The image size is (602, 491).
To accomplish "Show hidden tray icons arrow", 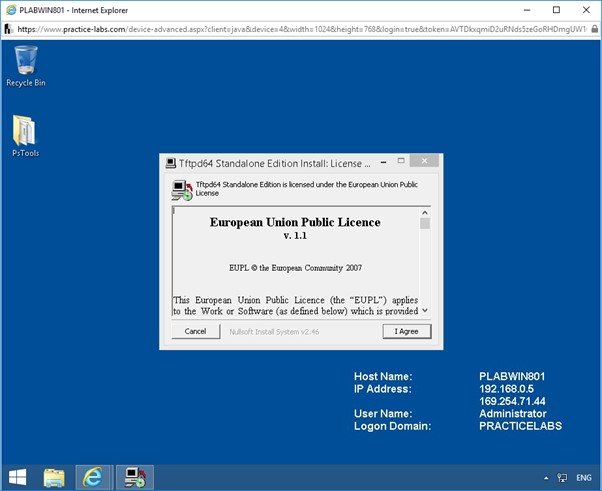I will point(546,478).
